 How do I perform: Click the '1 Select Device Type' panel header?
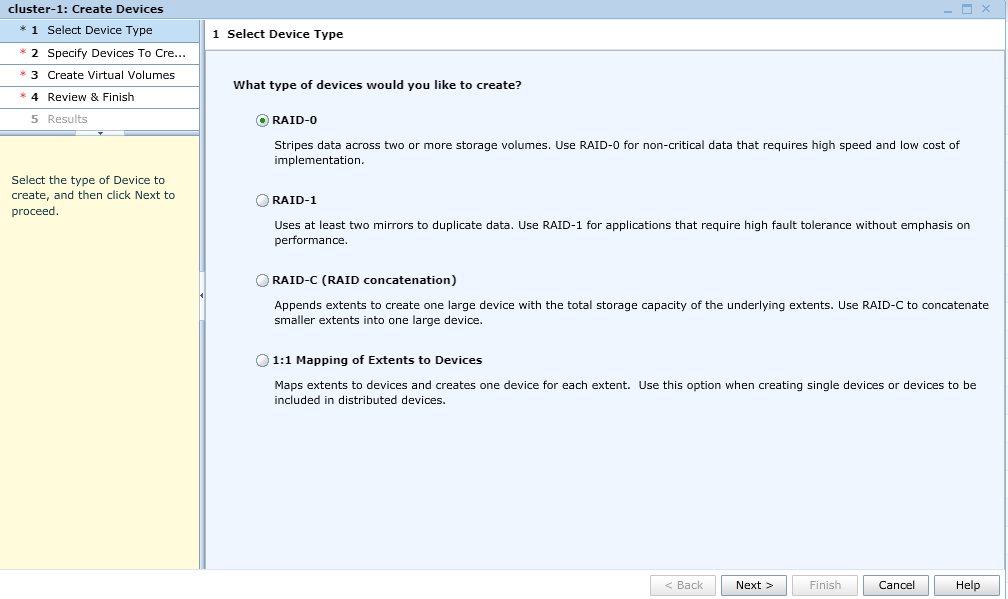click(x=278, y=34)
